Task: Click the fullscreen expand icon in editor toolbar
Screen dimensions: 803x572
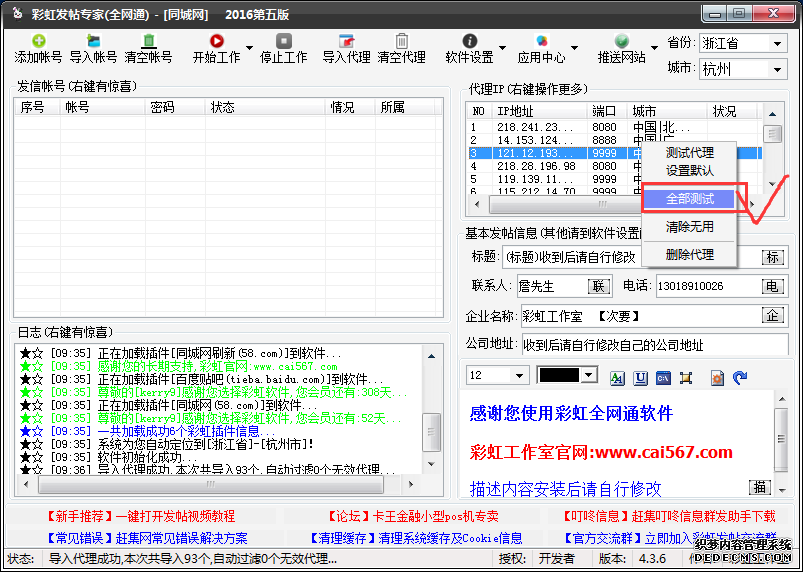Action: (x=686, y=378)
